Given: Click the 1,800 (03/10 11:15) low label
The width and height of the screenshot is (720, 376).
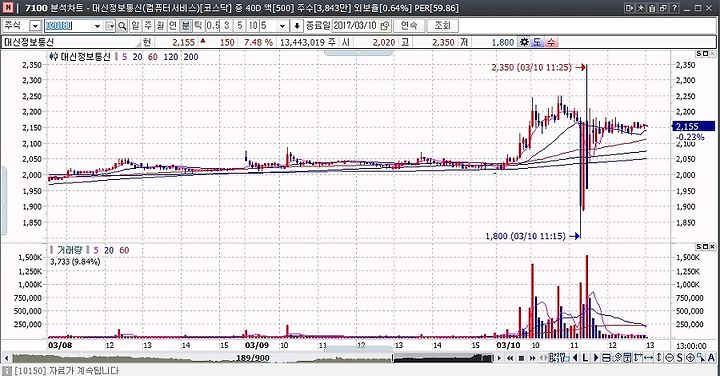Looking at the screenshot, I should [x=525, y=236].
